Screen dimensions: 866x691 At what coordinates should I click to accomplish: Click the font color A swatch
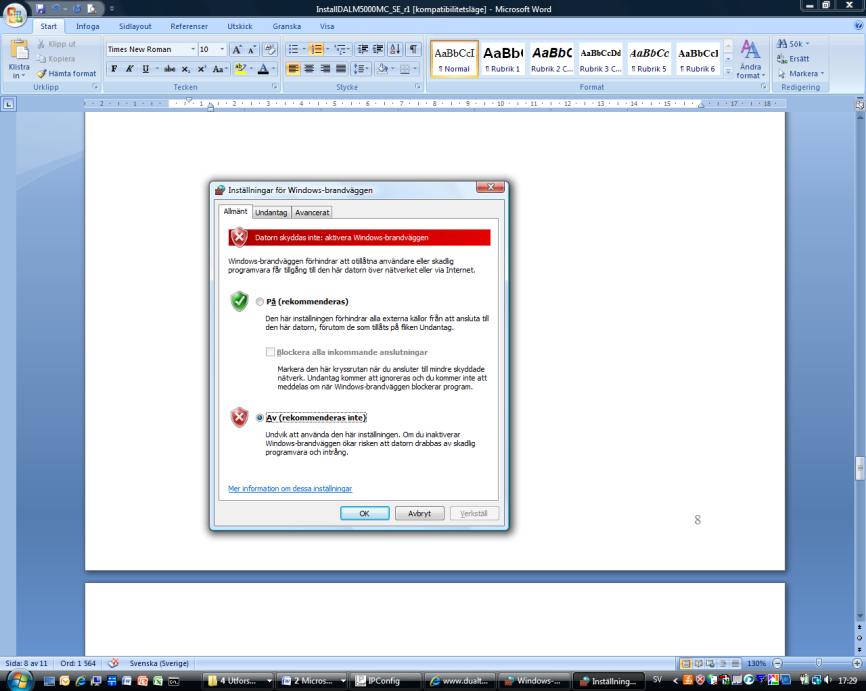pyautogui.click(x=263, y=69)
